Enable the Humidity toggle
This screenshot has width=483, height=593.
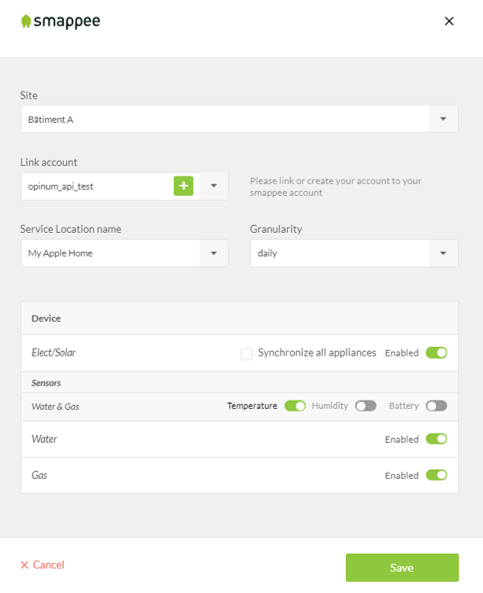[366, 406]
